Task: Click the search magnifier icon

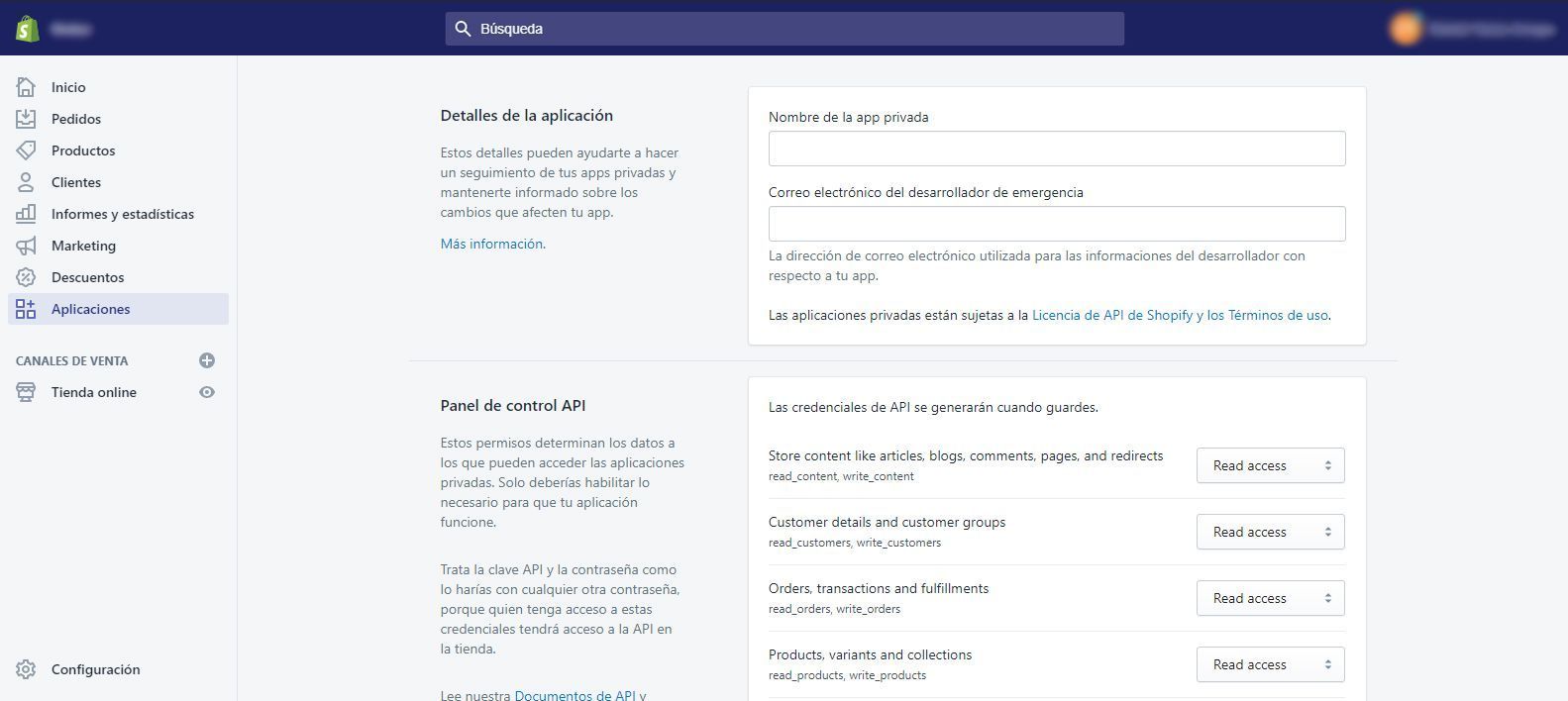Action: point(463,29)
